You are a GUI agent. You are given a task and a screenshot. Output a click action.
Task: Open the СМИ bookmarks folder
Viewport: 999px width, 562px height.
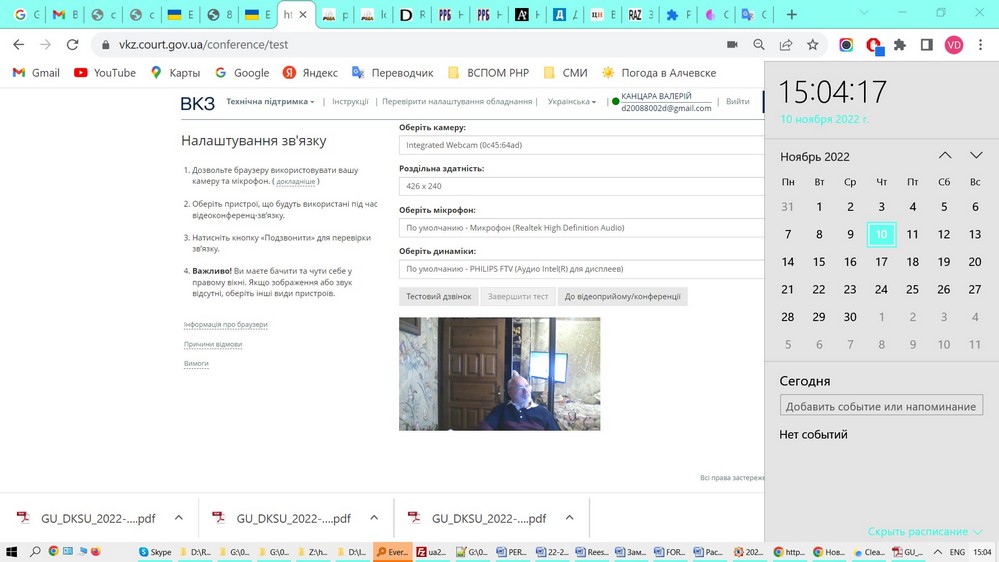pos(566,73)
